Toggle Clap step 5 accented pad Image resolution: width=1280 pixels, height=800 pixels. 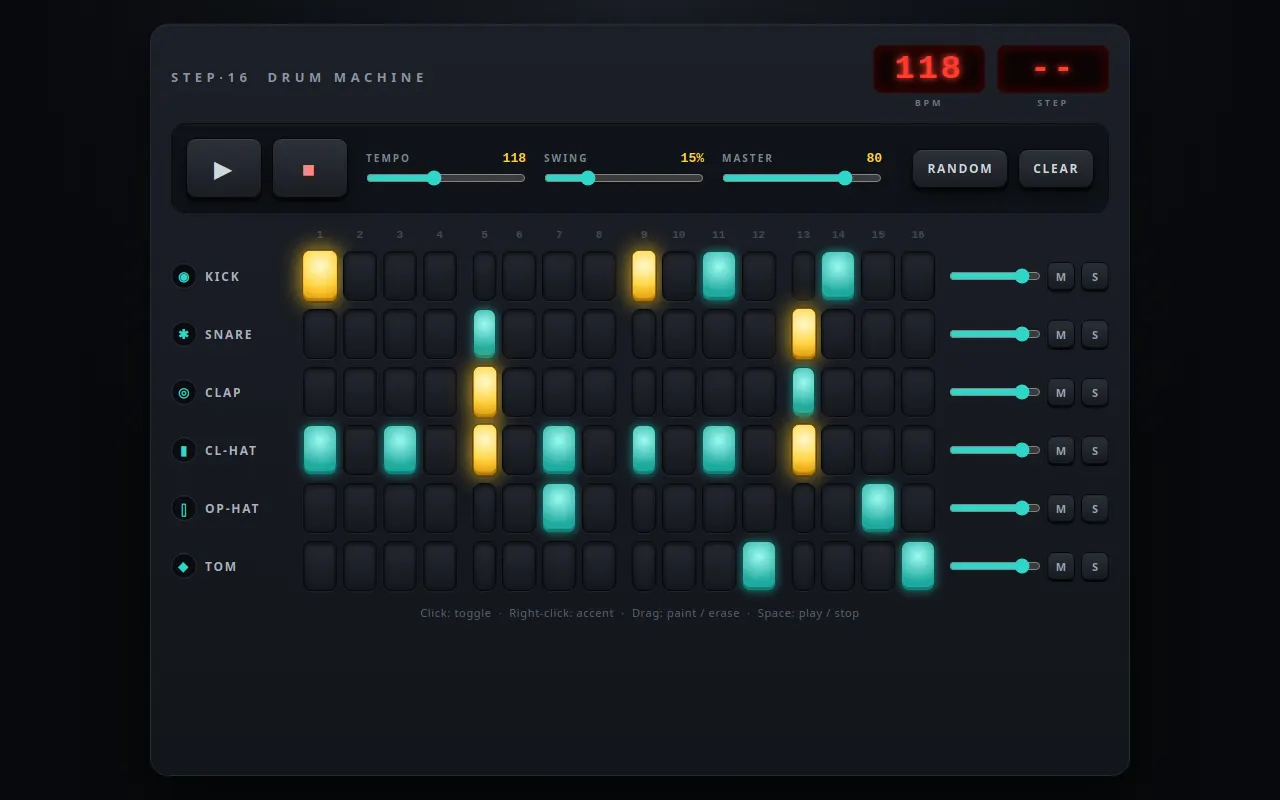pyautogui.click(x=485, y=392)
